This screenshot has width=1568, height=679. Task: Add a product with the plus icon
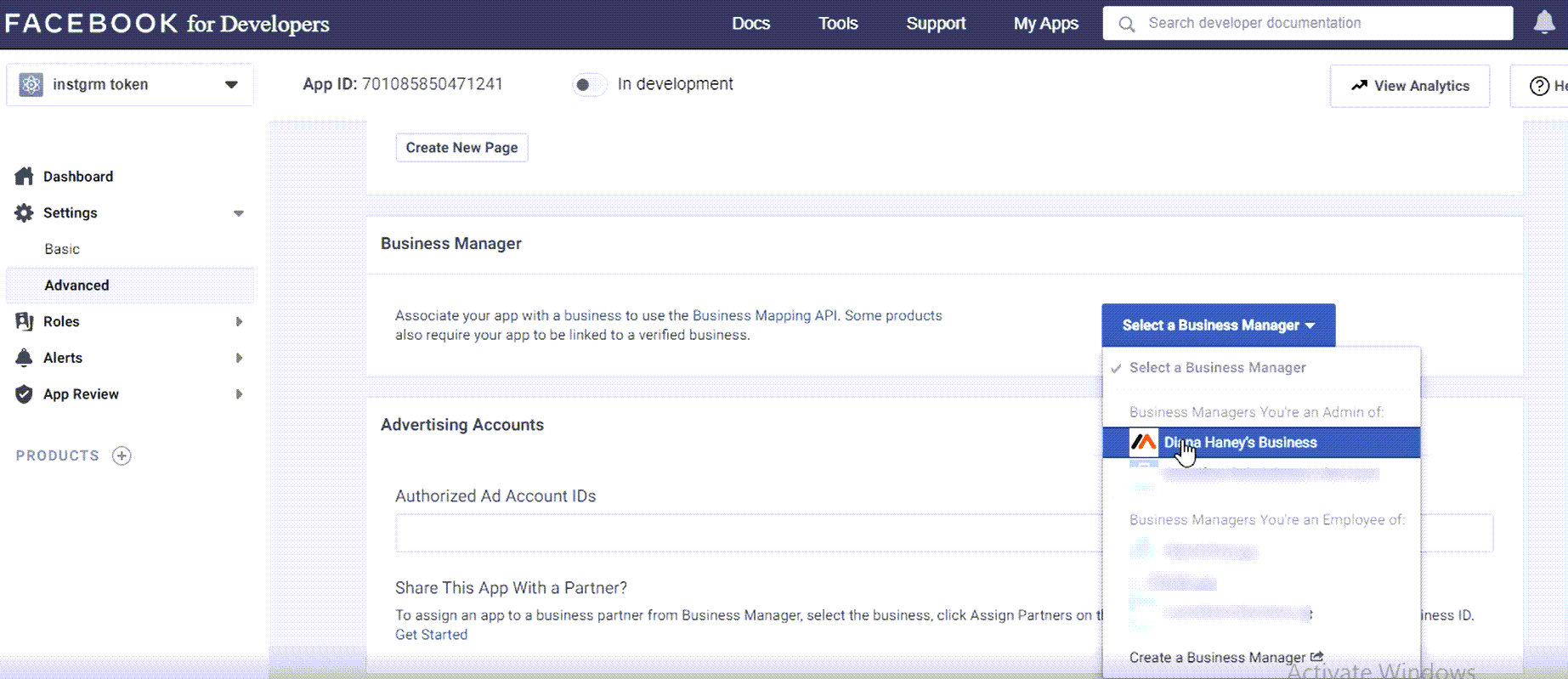pyautogui.click(x=122, y=455)
